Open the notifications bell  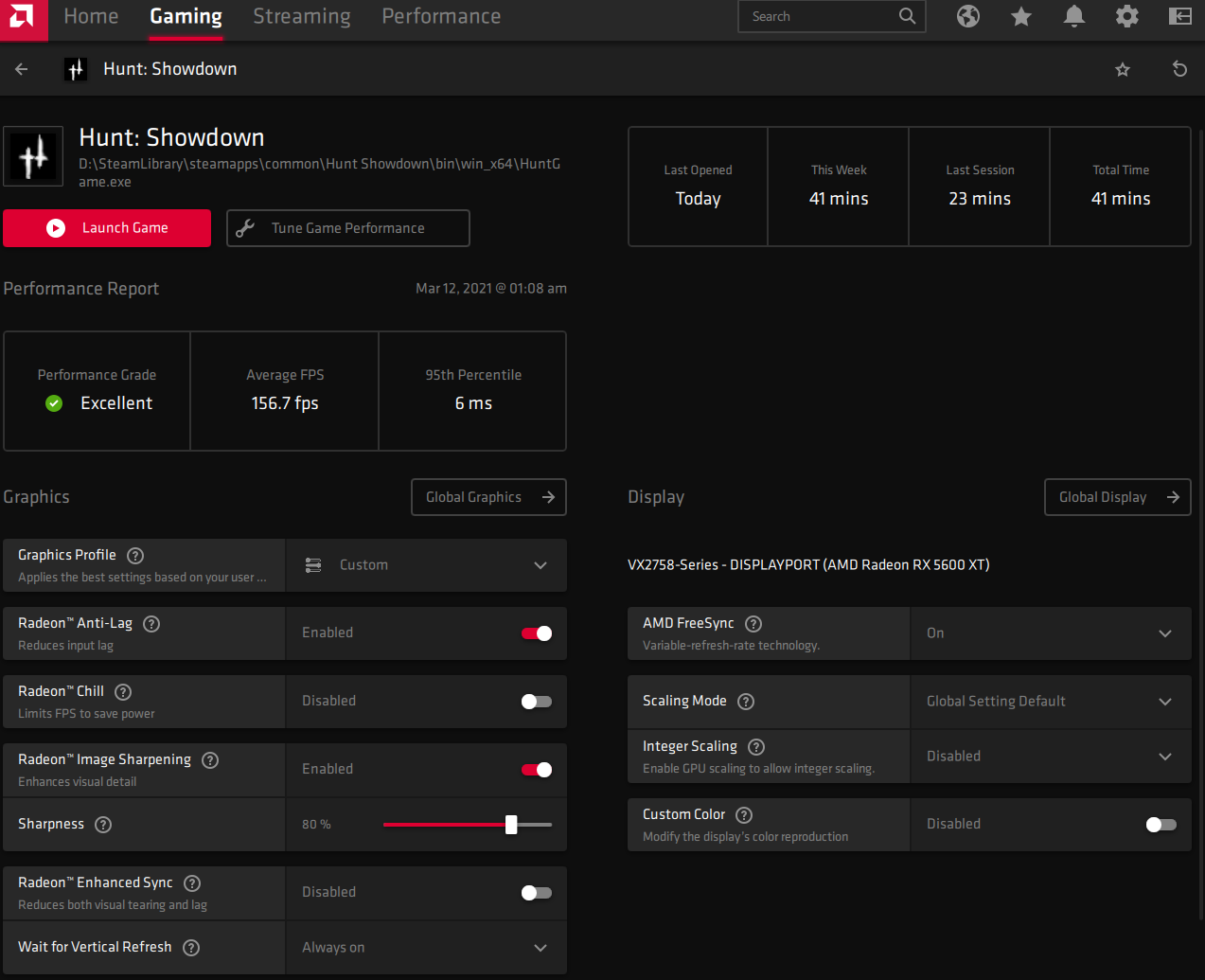coord(1074,16)
